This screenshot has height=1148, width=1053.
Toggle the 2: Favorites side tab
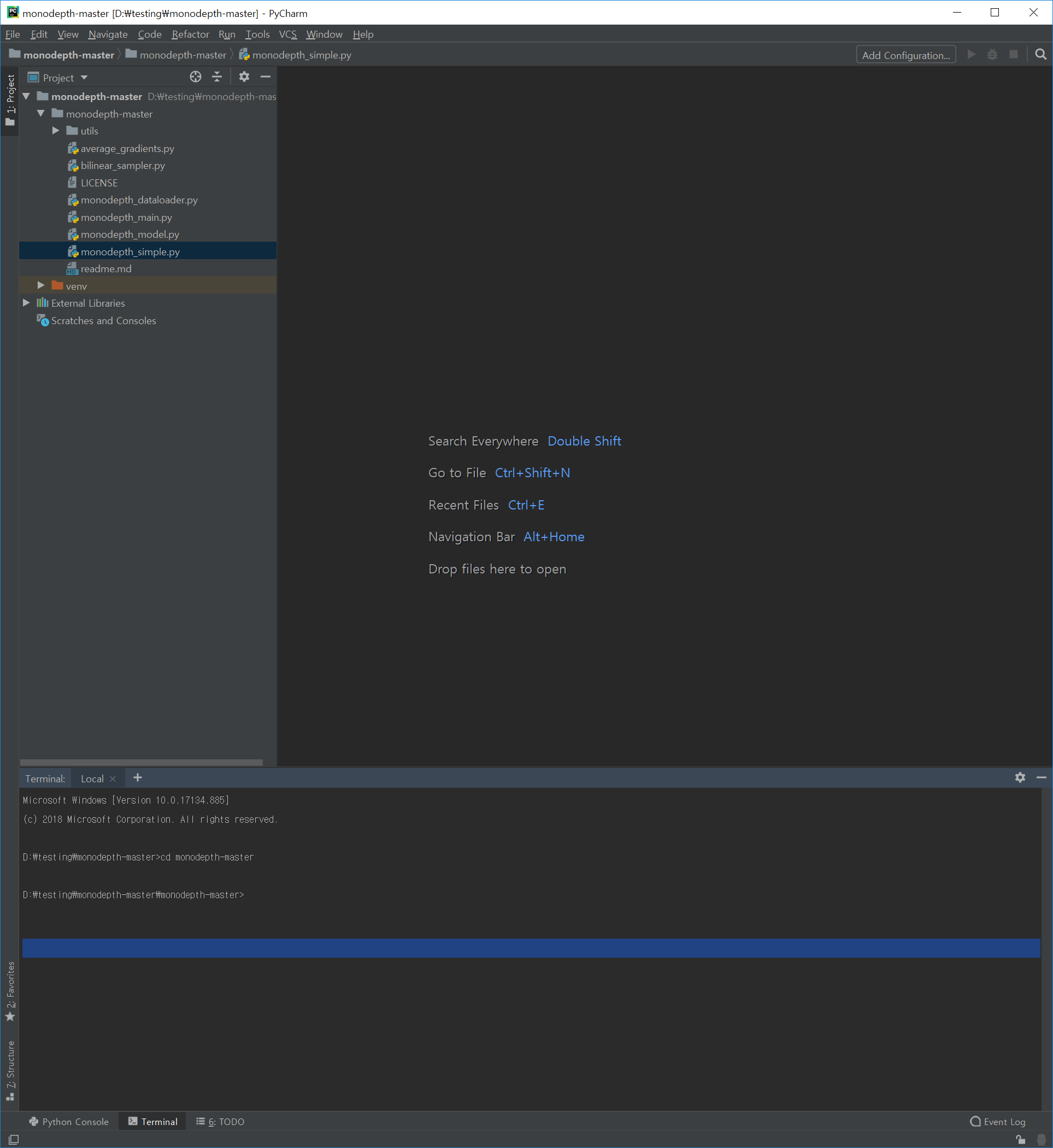coord(10,992)
